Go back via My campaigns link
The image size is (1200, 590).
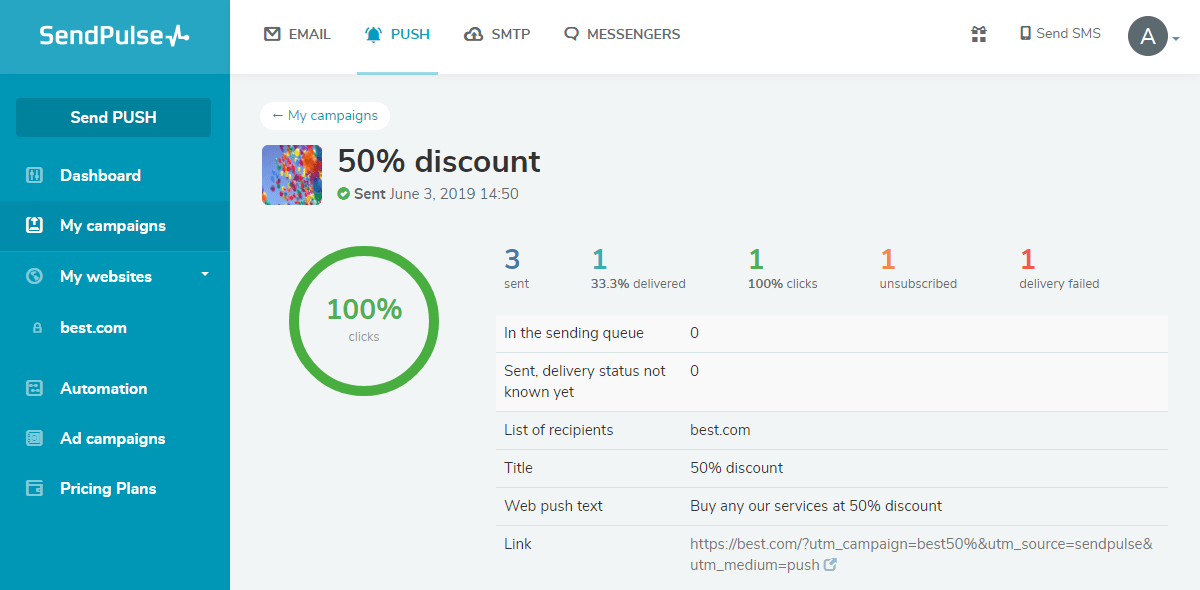point(325,116)
